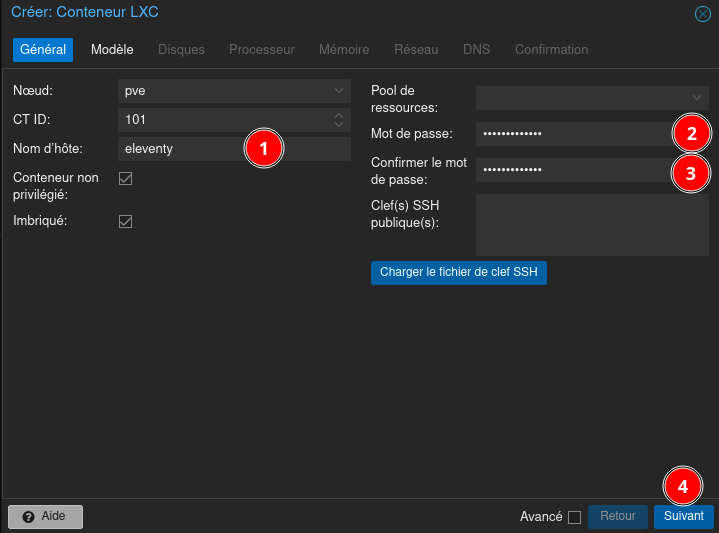Click the Mot de passe field

coord(570,134)
